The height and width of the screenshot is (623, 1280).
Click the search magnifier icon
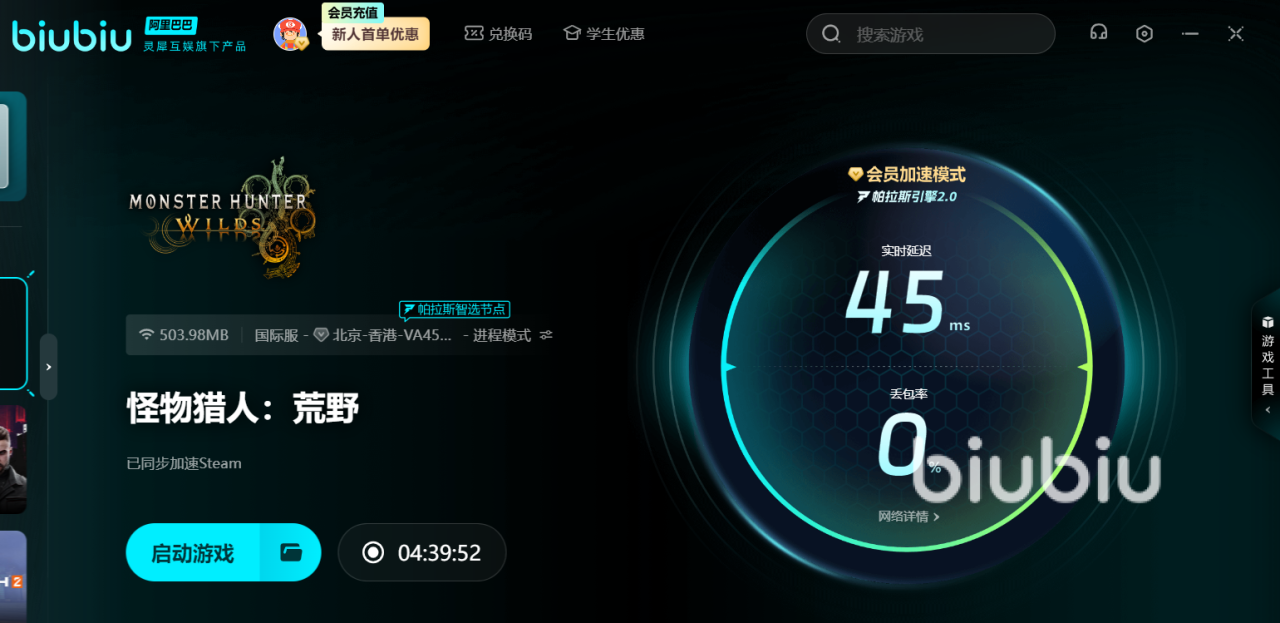coord(831,34)
